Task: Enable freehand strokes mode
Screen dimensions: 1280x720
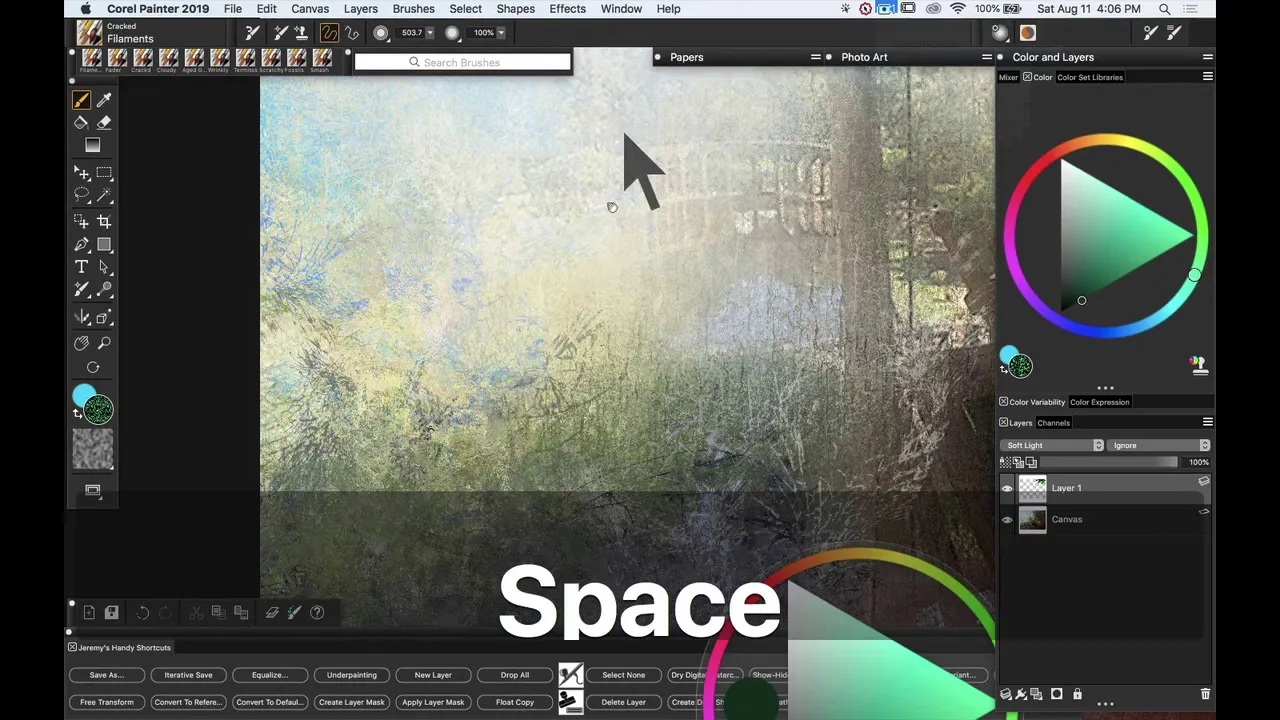Action: [x=329, y=33]
